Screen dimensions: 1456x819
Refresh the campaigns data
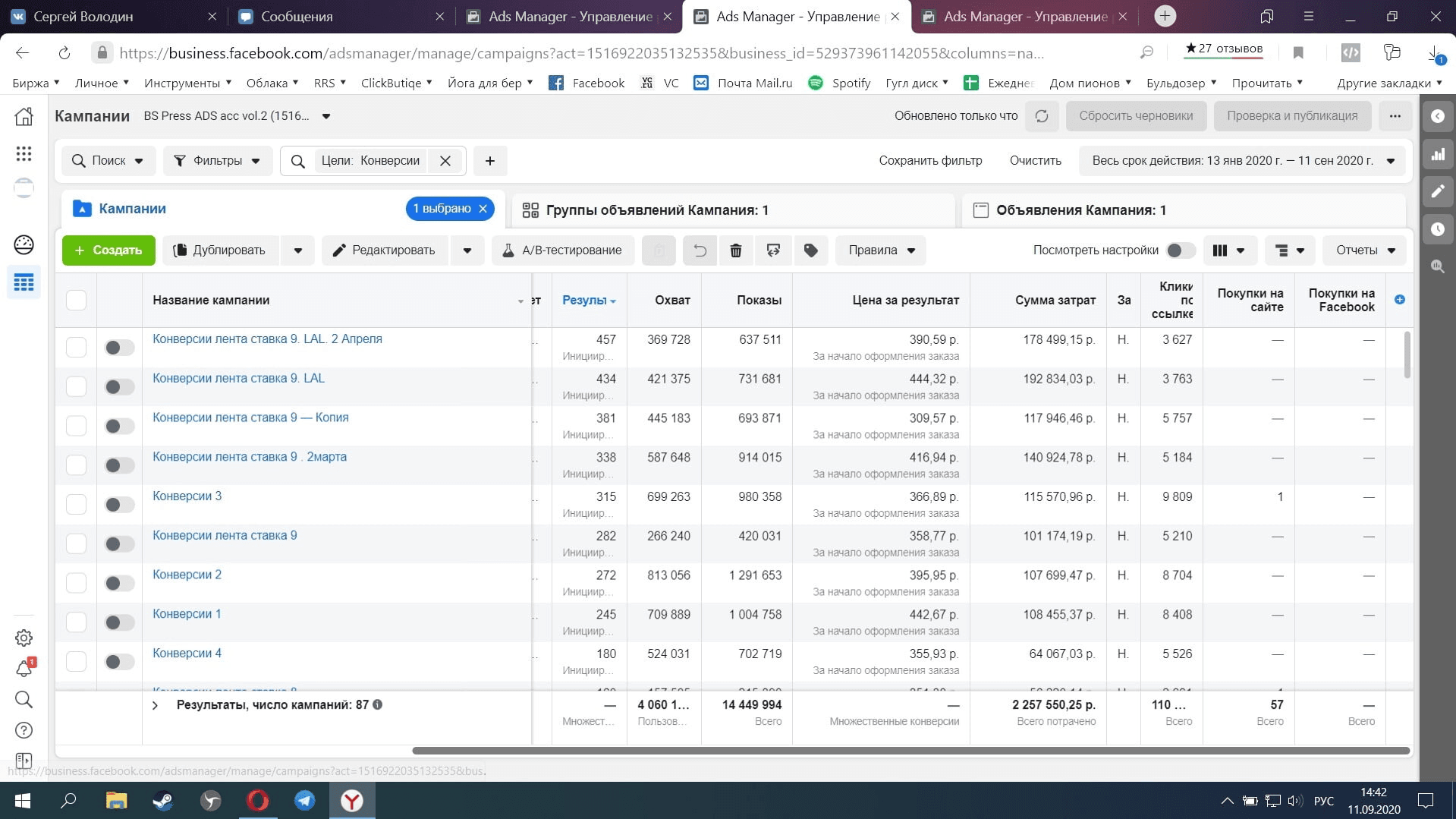1042,116
